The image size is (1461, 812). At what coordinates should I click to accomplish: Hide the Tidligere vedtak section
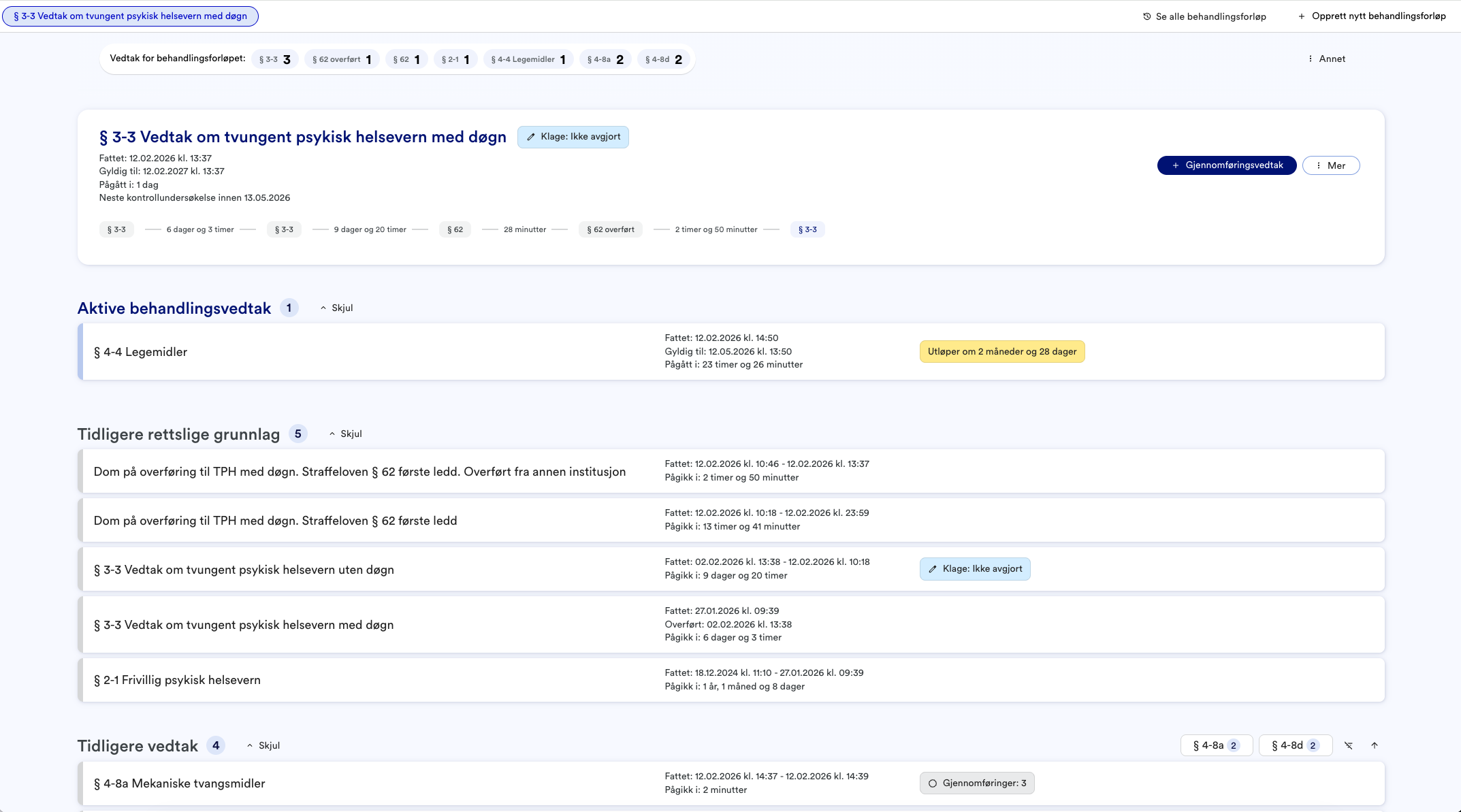tap(263, 746)
